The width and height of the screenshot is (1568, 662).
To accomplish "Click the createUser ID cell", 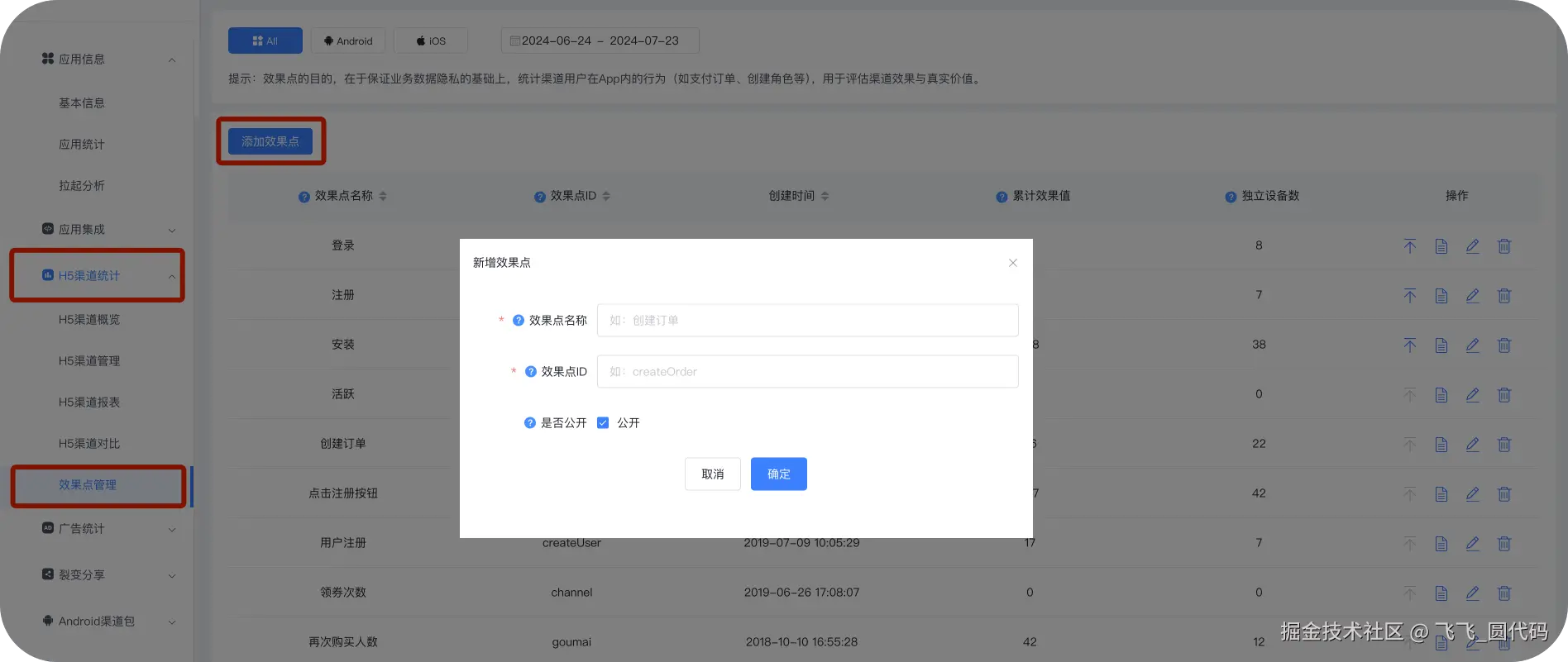I will pyautogui.click(x=571, y=543).
